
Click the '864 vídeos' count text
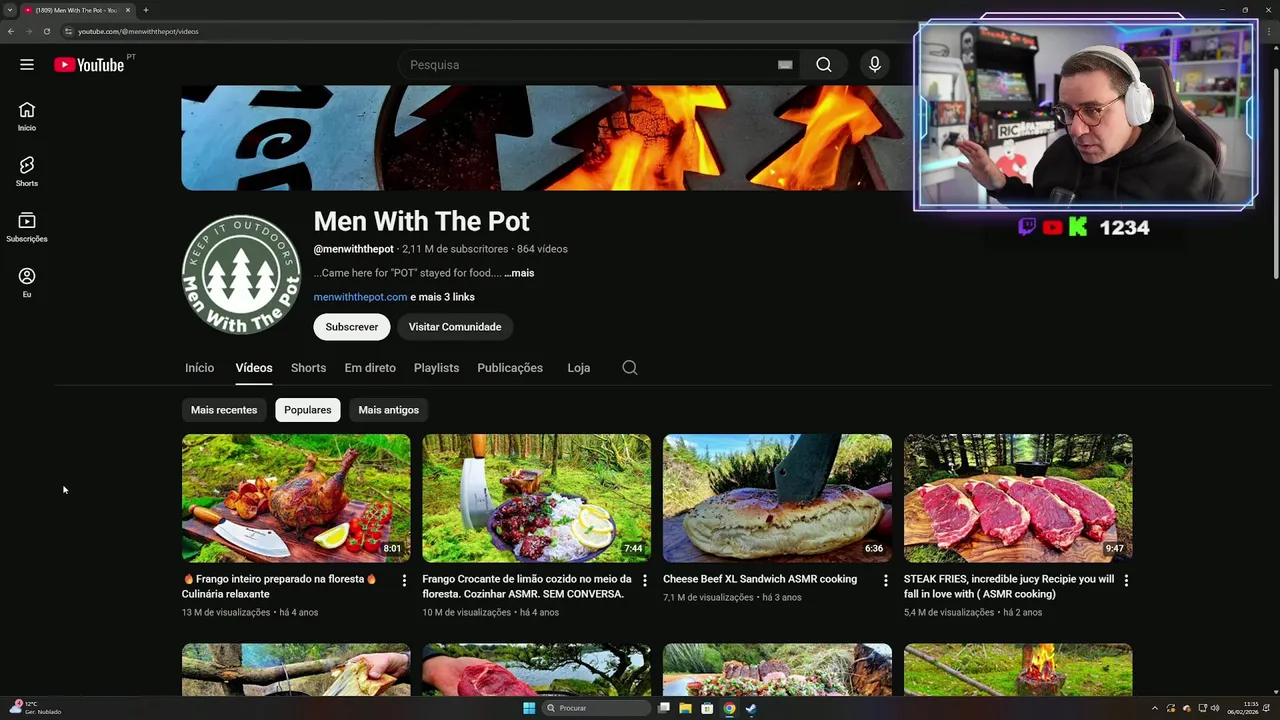pyautogui.click(x=542, y=249)
